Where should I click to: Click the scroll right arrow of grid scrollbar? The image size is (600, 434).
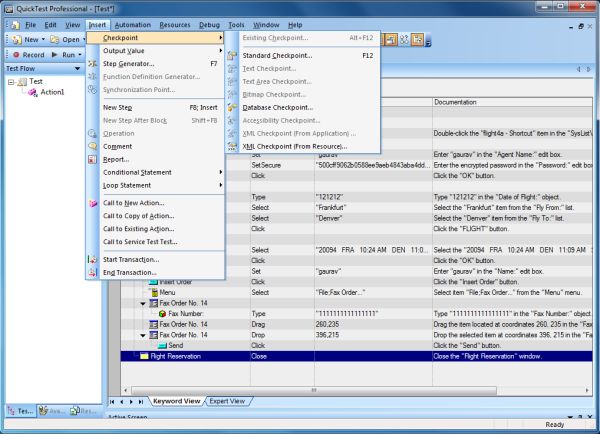(x=587, y=390)
